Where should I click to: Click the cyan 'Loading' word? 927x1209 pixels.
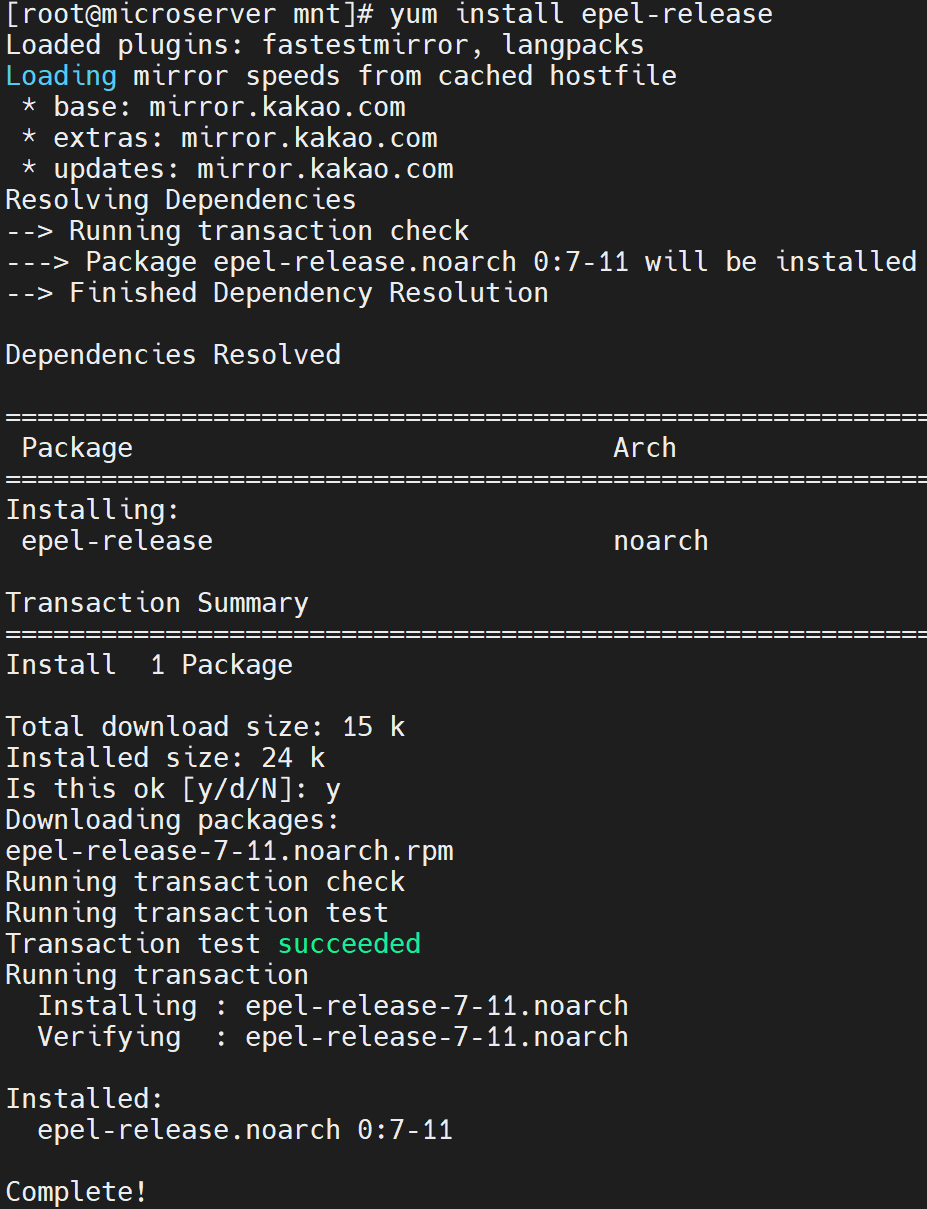tap(61, 77)
